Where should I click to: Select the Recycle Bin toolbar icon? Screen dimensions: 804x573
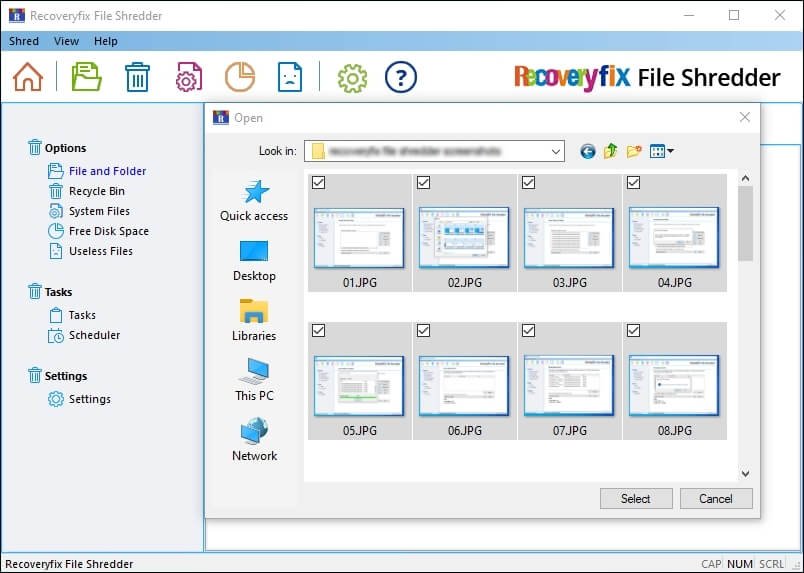point(137,77)
